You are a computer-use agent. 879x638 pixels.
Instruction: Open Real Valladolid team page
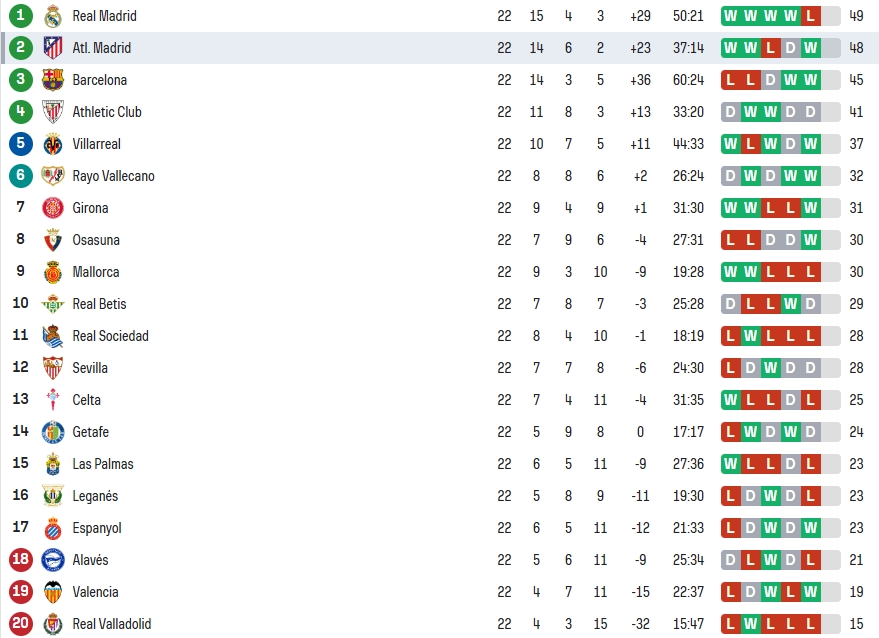[x=112, y=624]
